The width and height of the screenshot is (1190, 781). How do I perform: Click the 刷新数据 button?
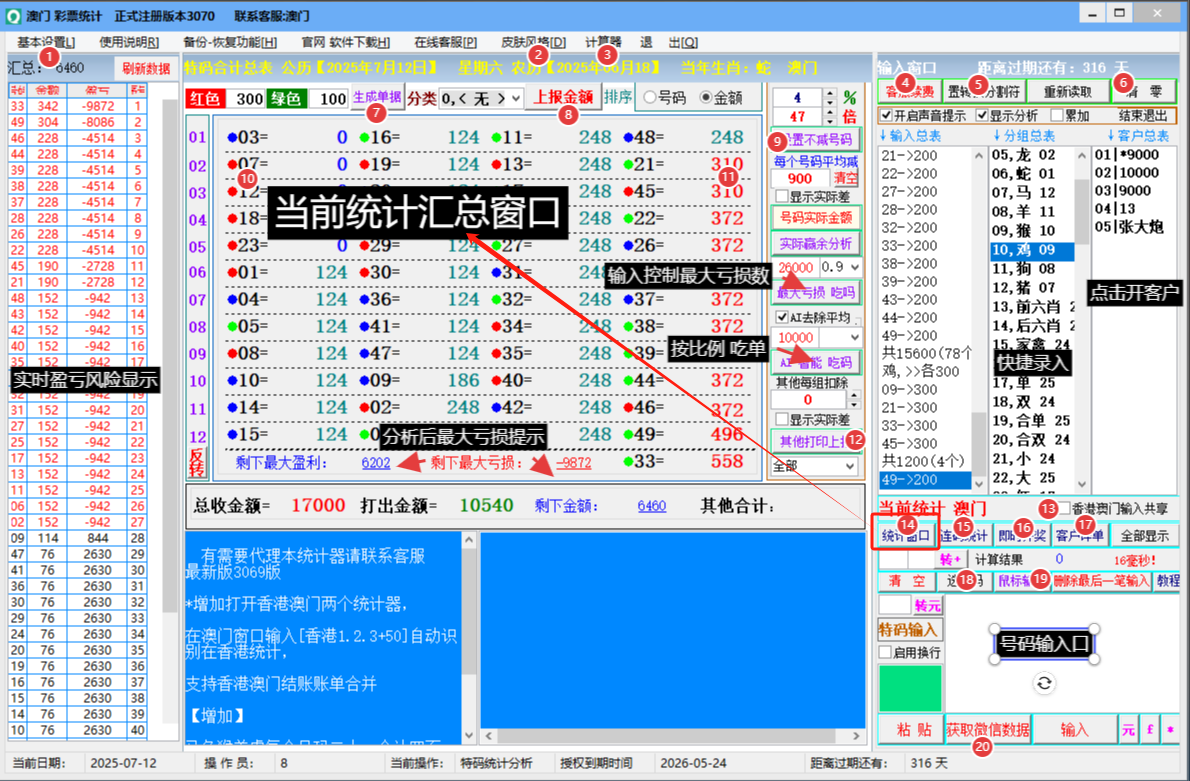tap(146, 68)
